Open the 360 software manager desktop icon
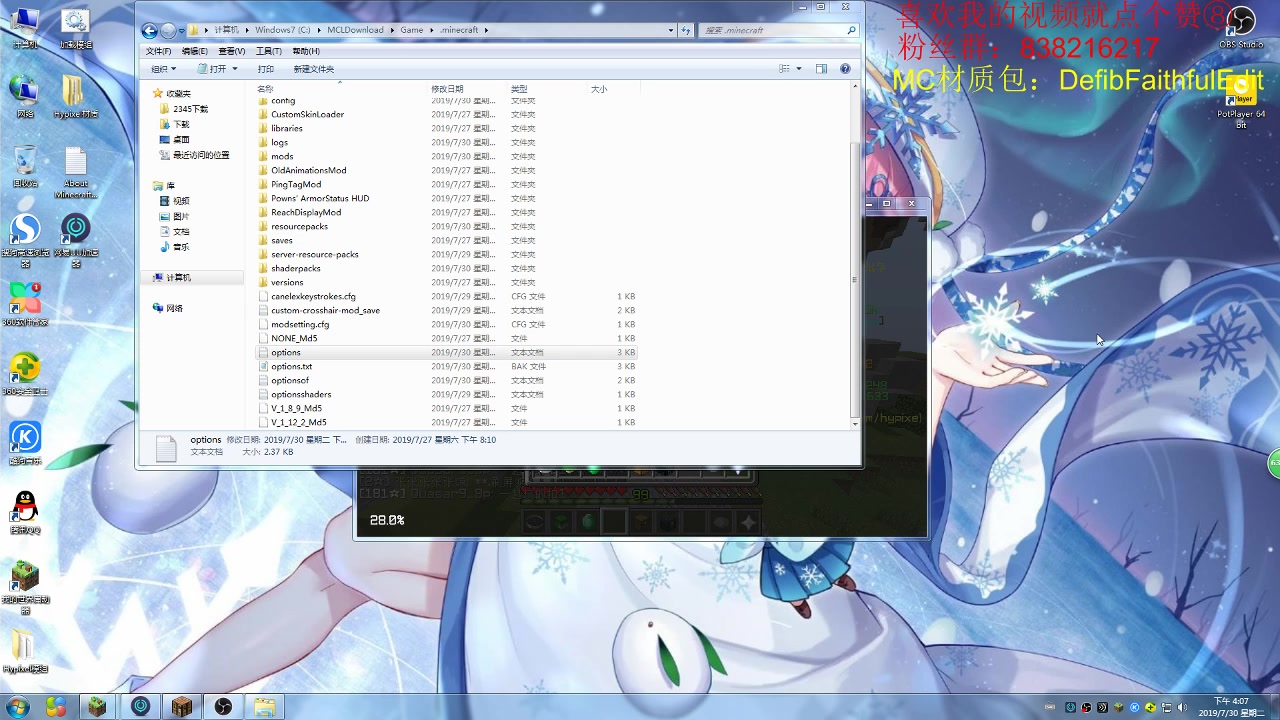Screen dimensions: 1280x720 coord(25,304)
